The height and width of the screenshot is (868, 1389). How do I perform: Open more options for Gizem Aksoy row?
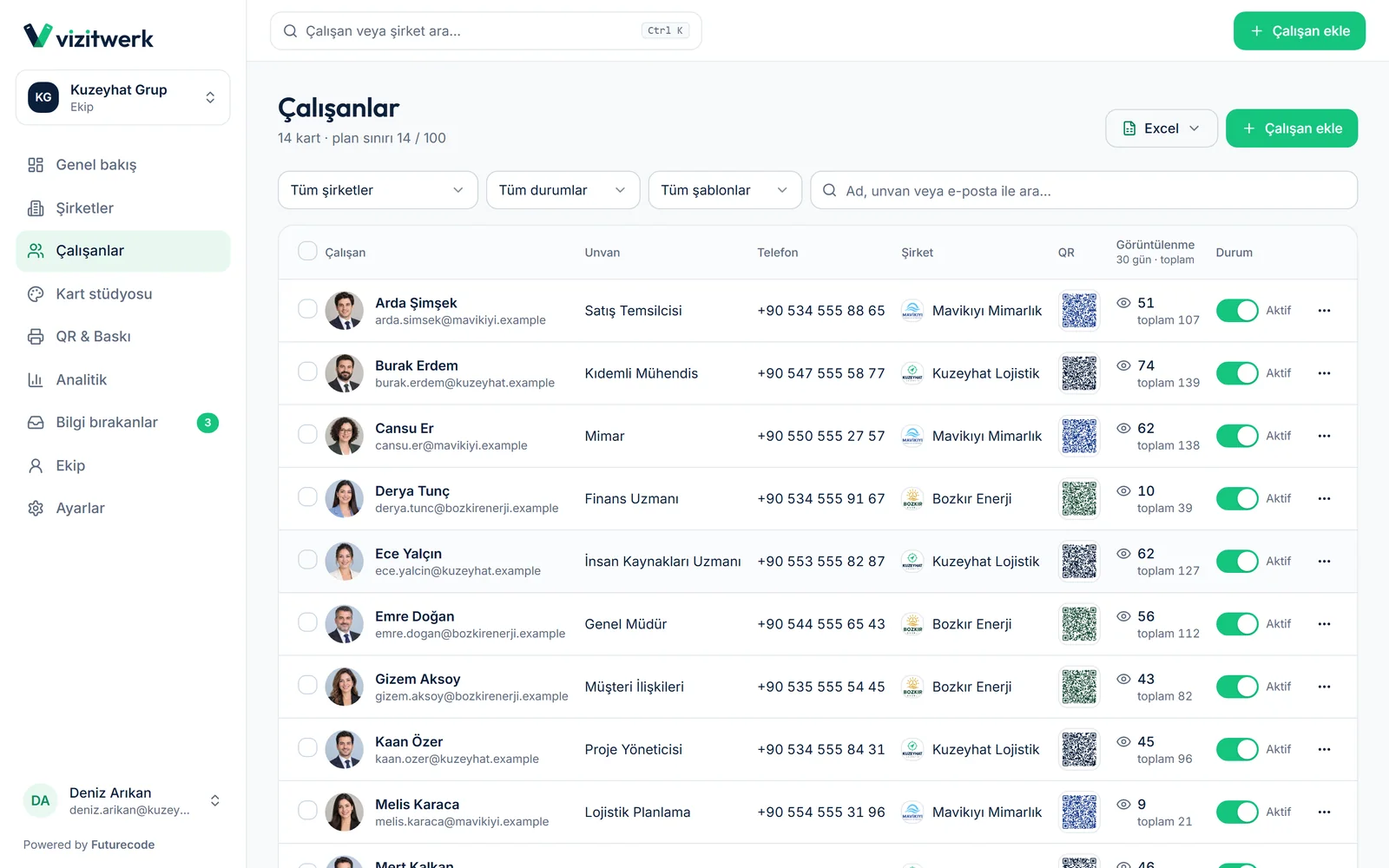pos(1324,687)
